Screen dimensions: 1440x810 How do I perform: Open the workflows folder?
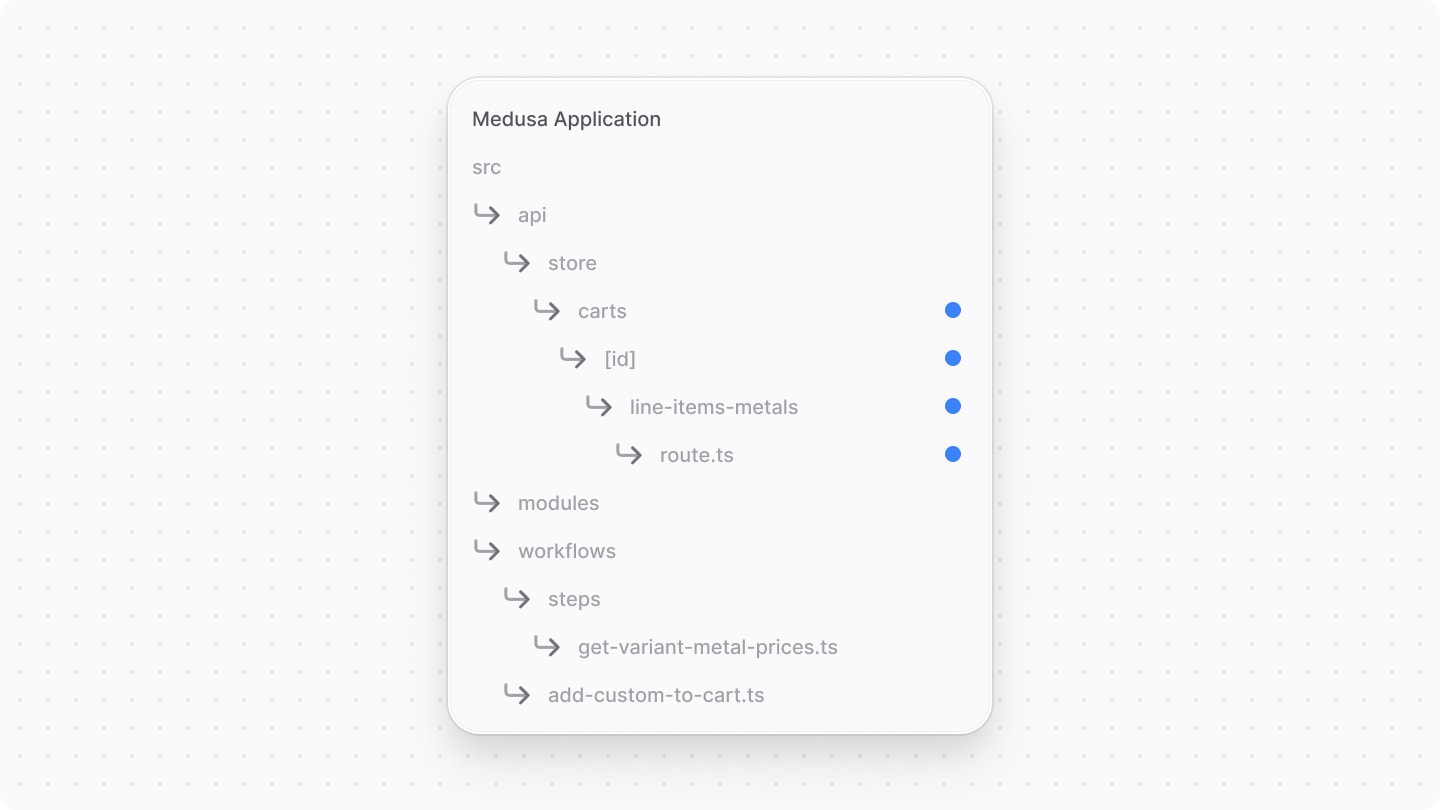click(x=567, y=551)
